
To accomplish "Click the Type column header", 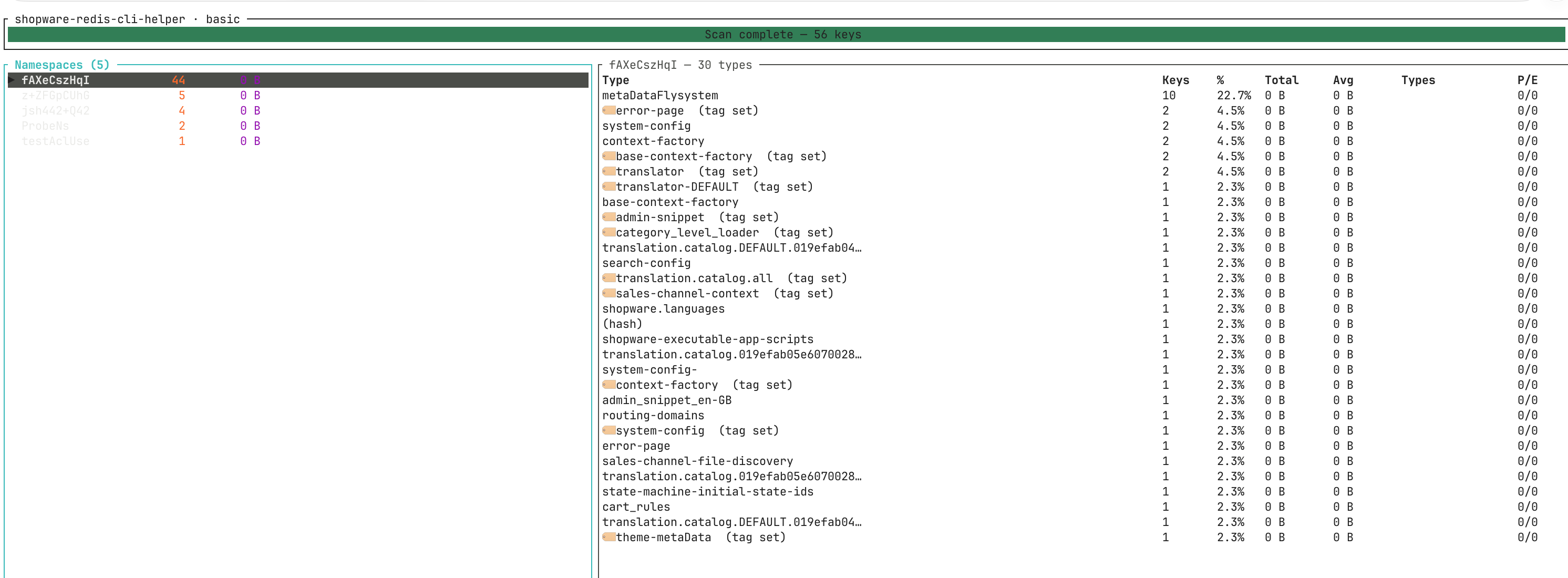I will pos(615,80).
